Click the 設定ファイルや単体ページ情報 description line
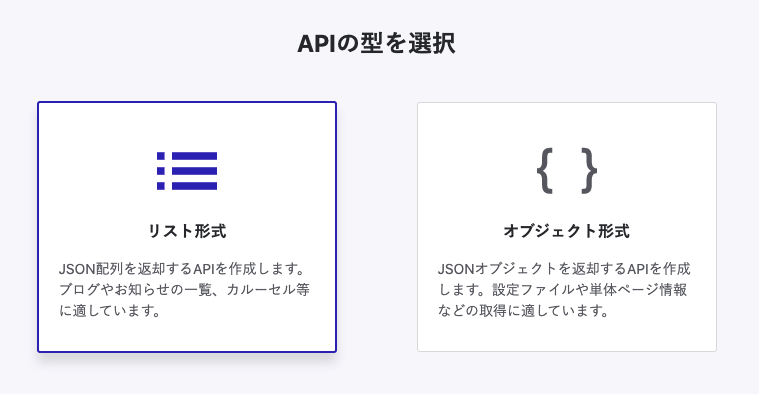 tap(562, 289)
